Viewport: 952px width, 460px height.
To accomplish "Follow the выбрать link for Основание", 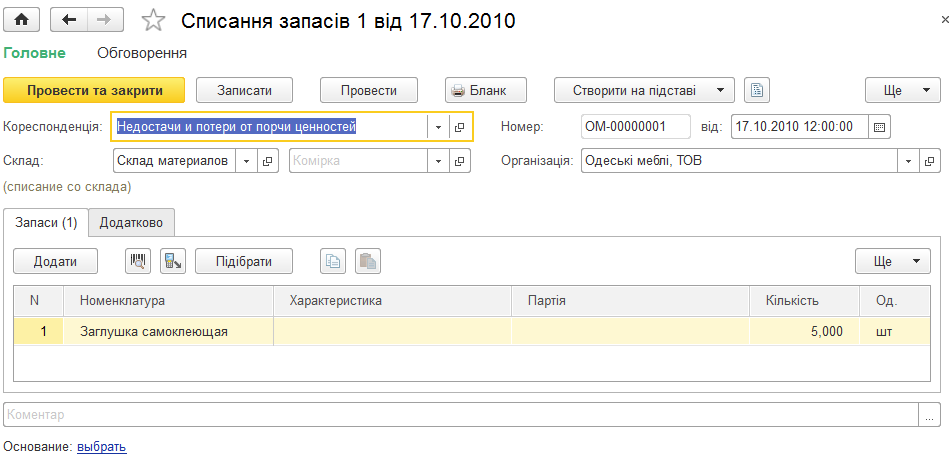I will [x=101, y=447].
